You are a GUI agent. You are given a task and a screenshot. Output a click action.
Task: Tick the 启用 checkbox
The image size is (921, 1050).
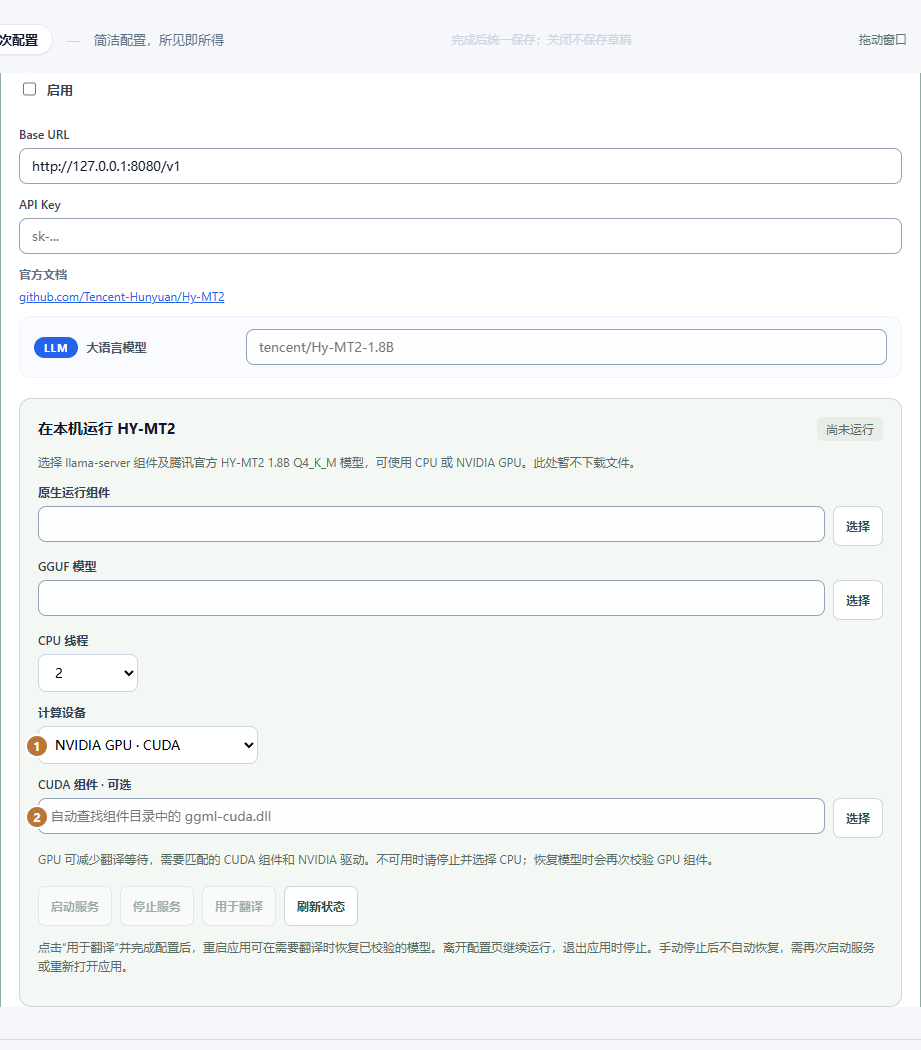coord(29,89)
